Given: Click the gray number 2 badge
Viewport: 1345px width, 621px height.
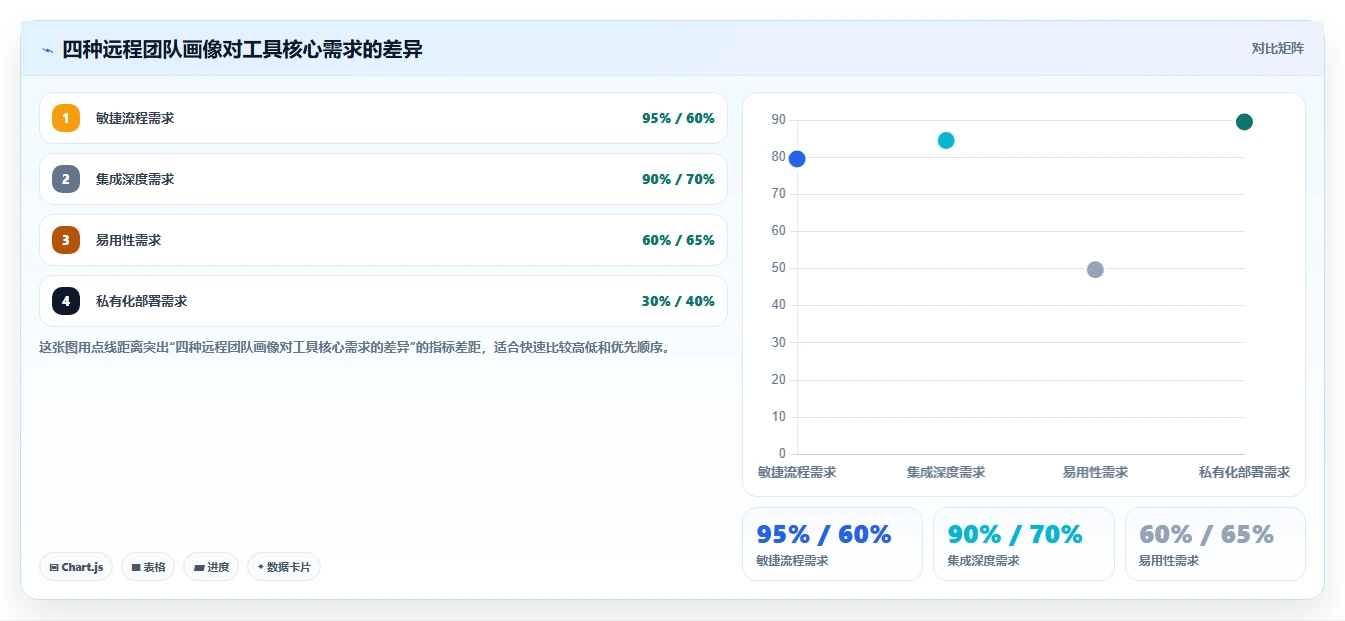Looking at the screenshot, I should coord(66,179).
